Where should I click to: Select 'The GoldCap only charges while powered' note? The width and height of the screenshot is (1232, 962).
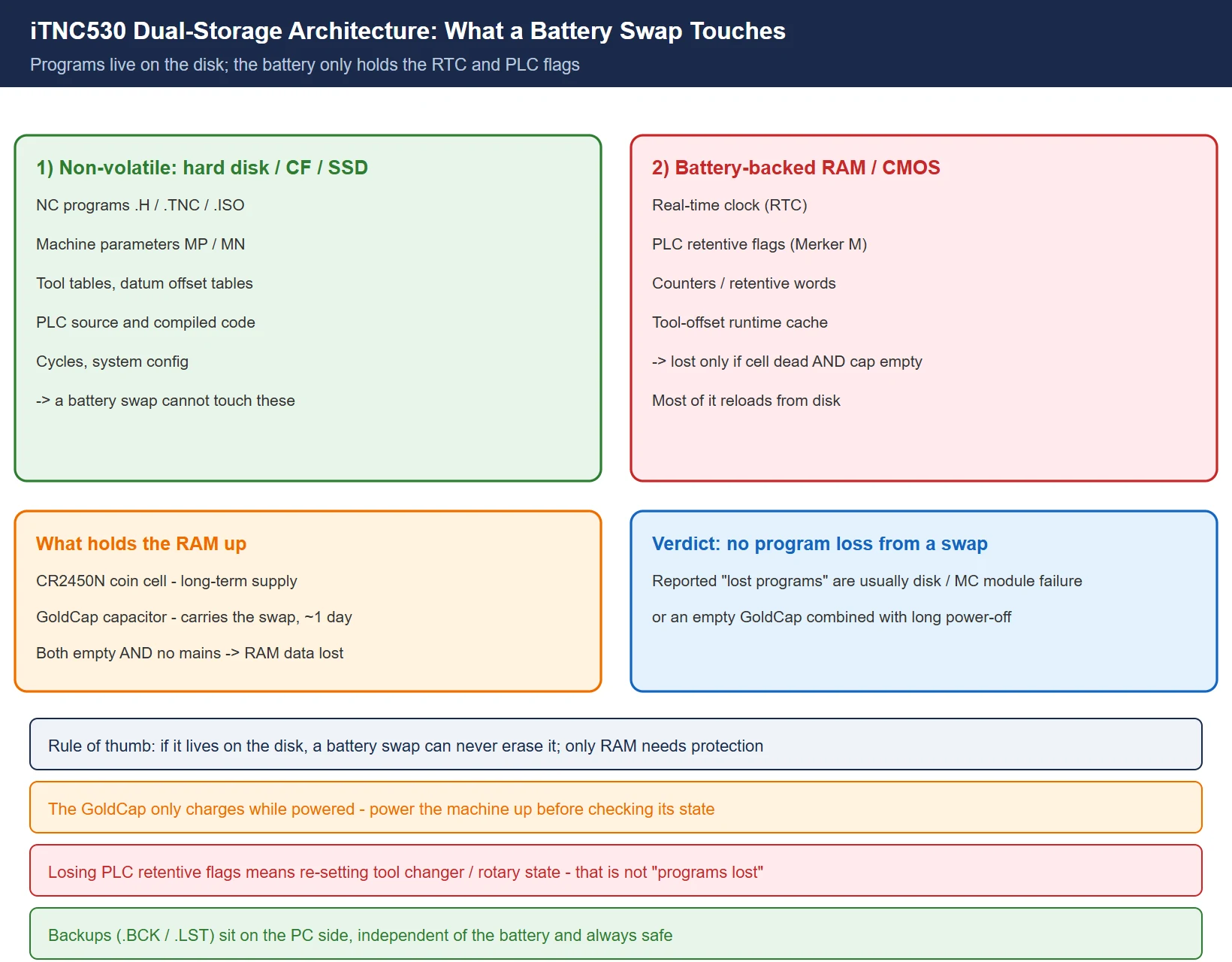pyautogui.click(x=616, y=807)
